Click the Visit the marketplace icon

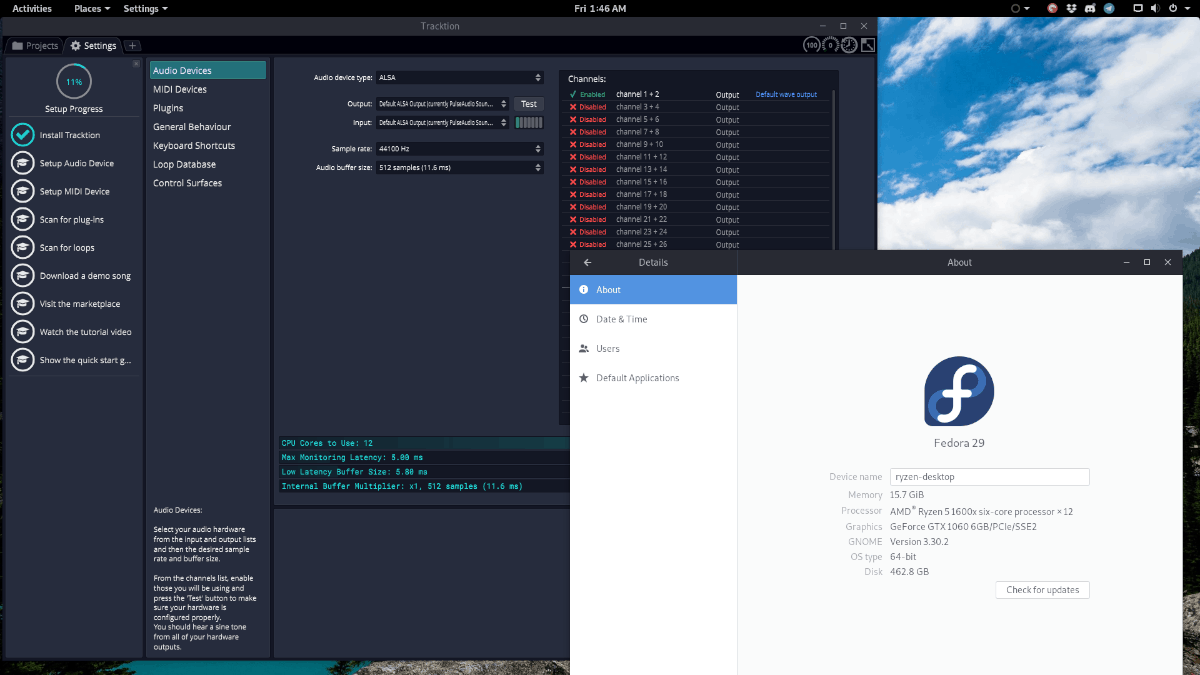pos(22,304)
